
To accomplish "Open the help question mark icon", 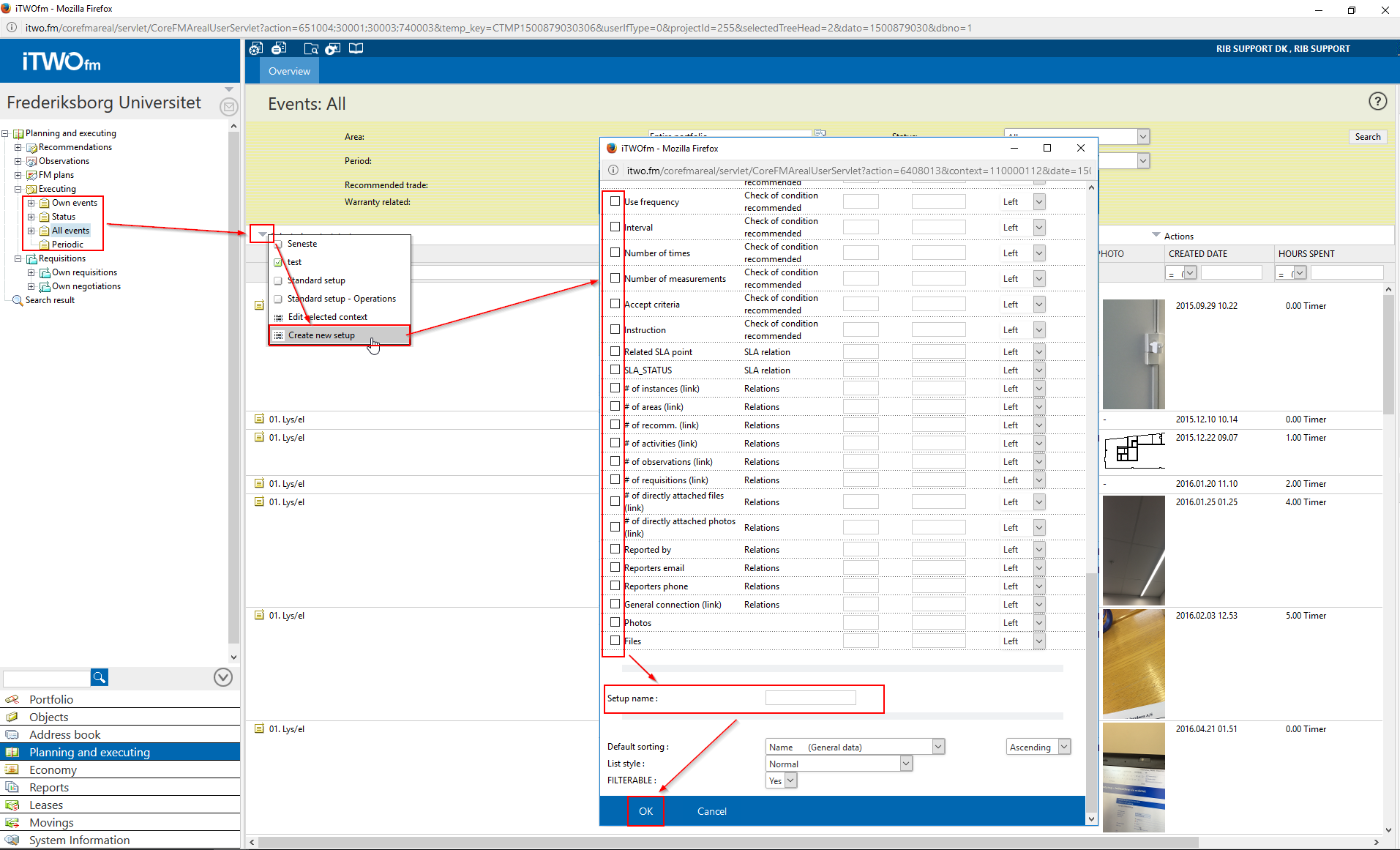I will point(1377,101).
